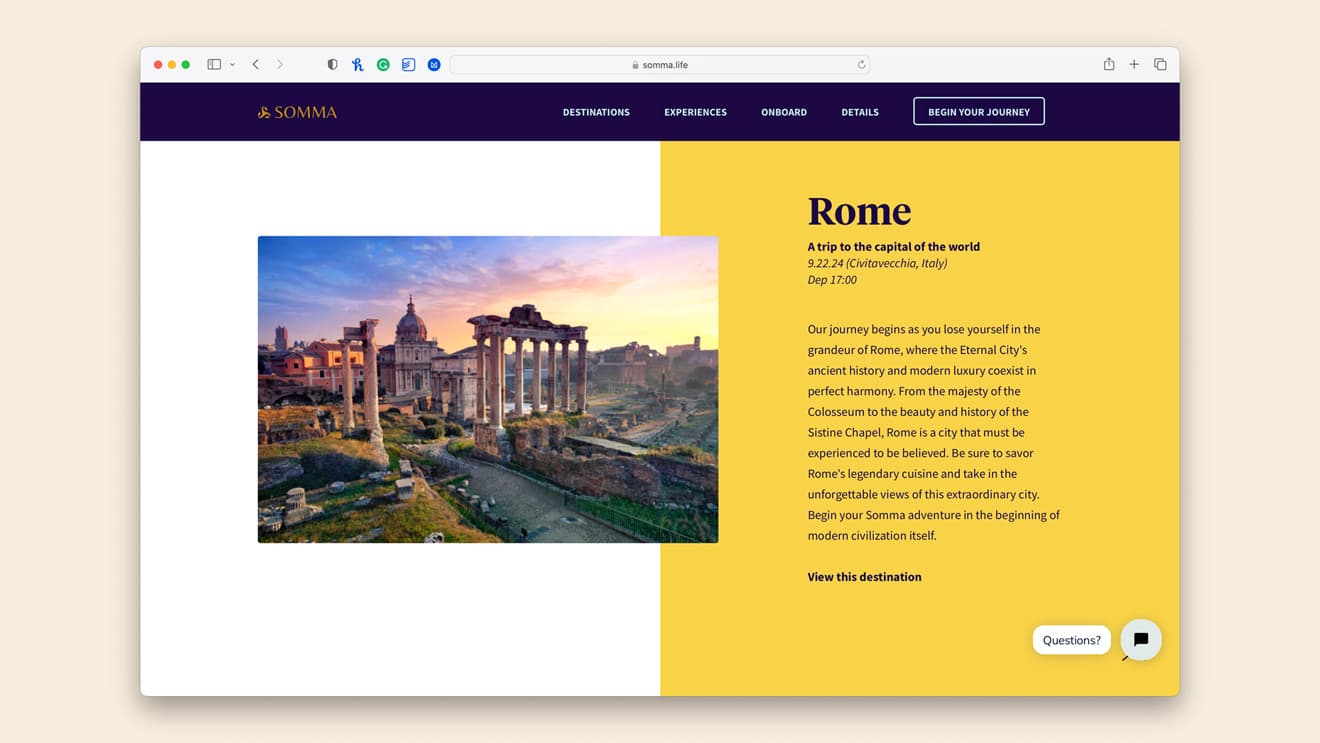The width and height of the screenshot is (1320, 743).
Task: Open the chat widget icon
Action: pos(1141,640)
